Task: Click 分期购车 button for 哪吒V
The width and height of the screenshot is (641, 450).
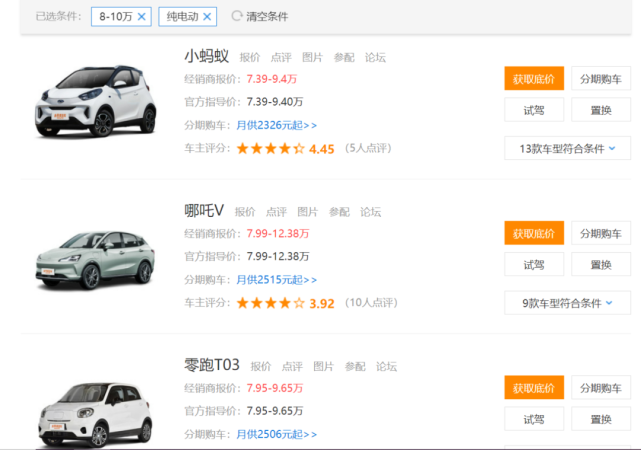Action: tap(601, 233)
